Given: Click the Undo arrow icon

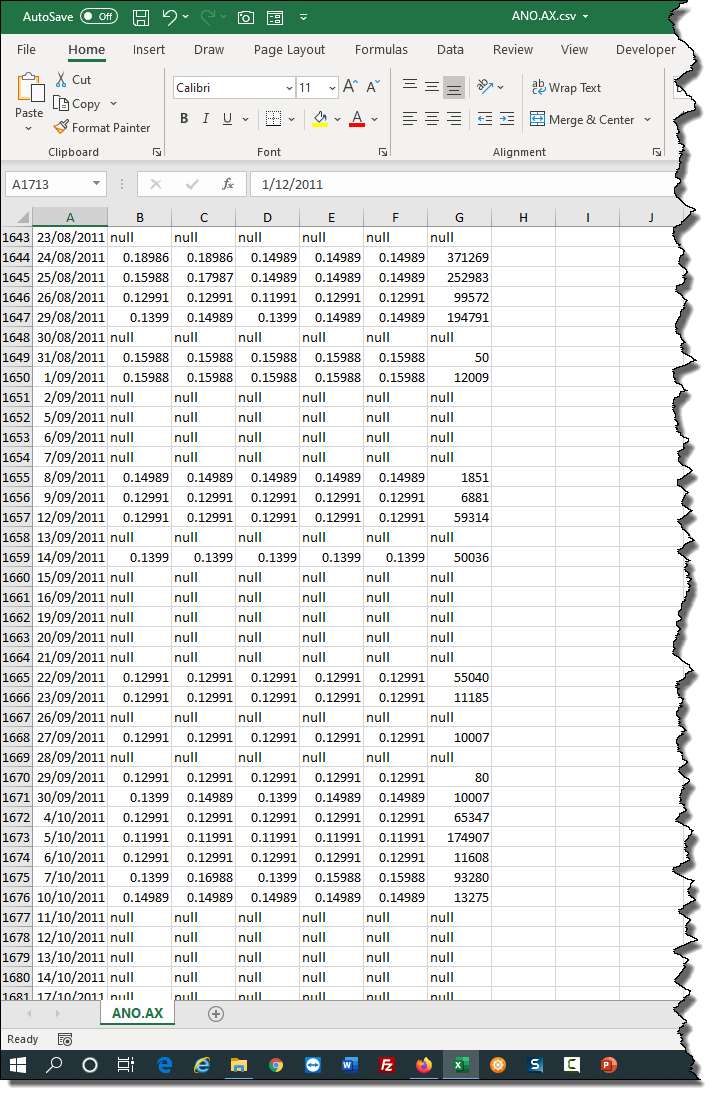Looking at the screenshot, I should 170,17.
